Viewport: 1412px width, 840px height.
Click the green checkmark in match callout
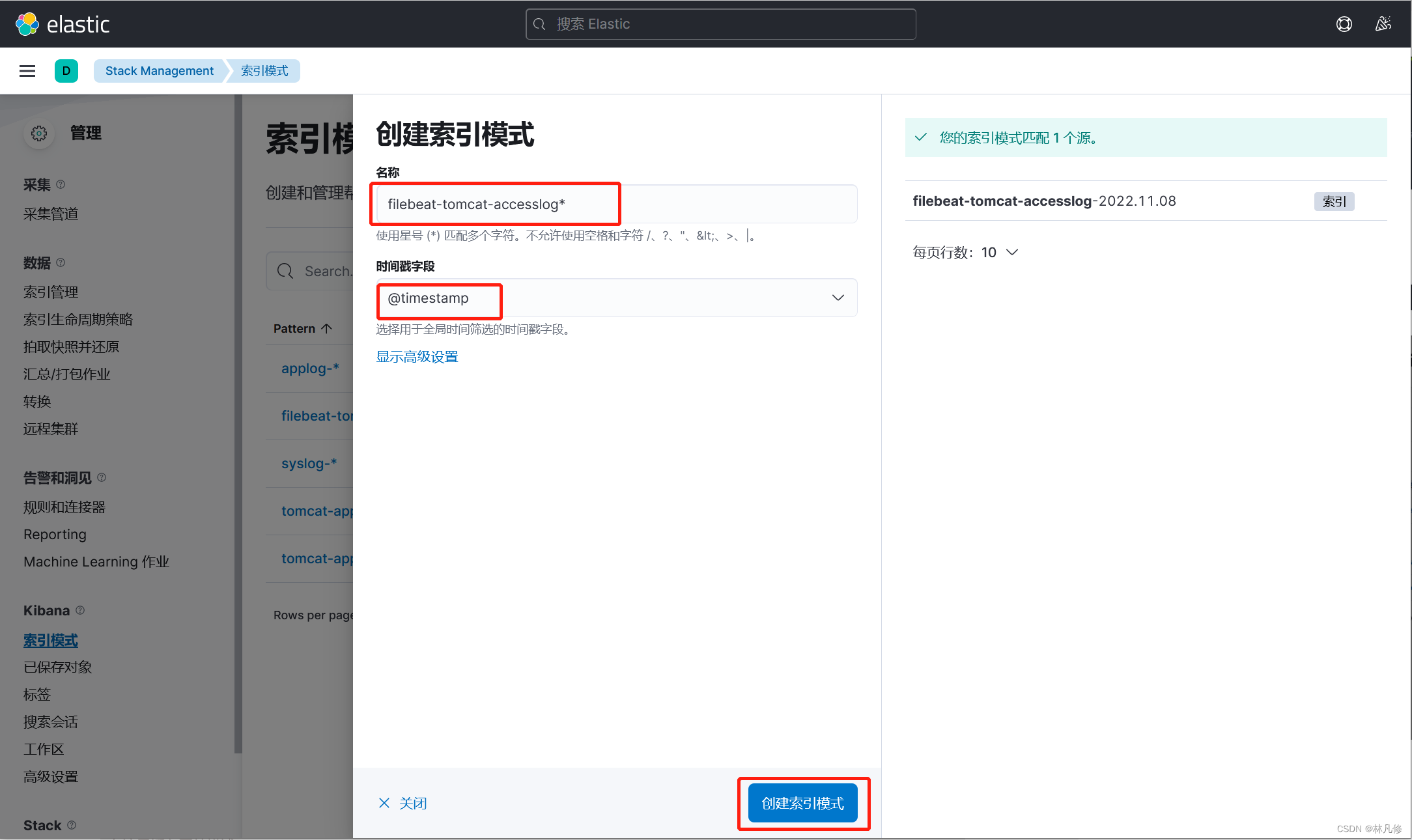click(921, 137)
